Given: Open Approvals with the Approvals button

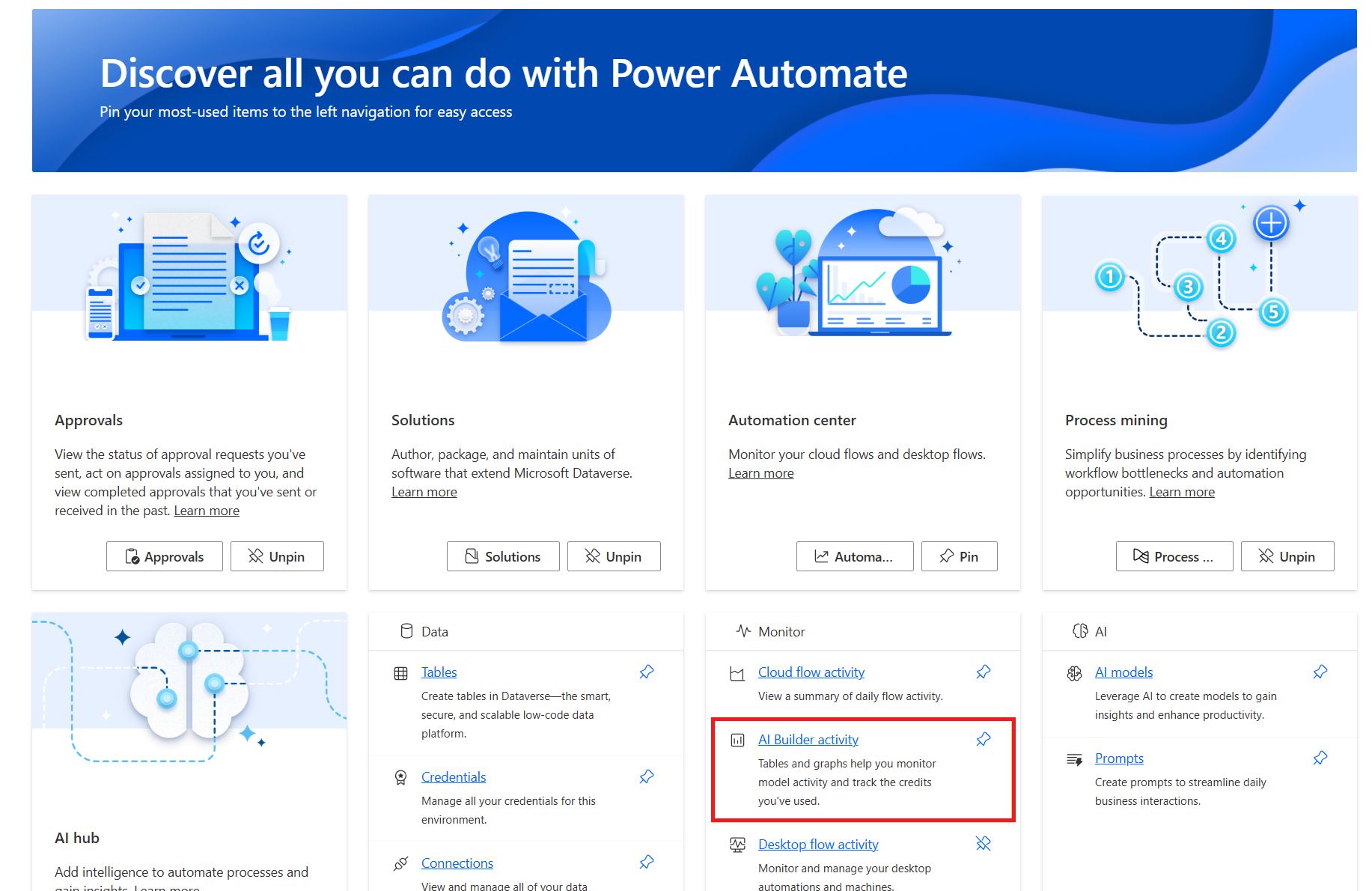Looking at the screenshot, I should pos(165,556).
